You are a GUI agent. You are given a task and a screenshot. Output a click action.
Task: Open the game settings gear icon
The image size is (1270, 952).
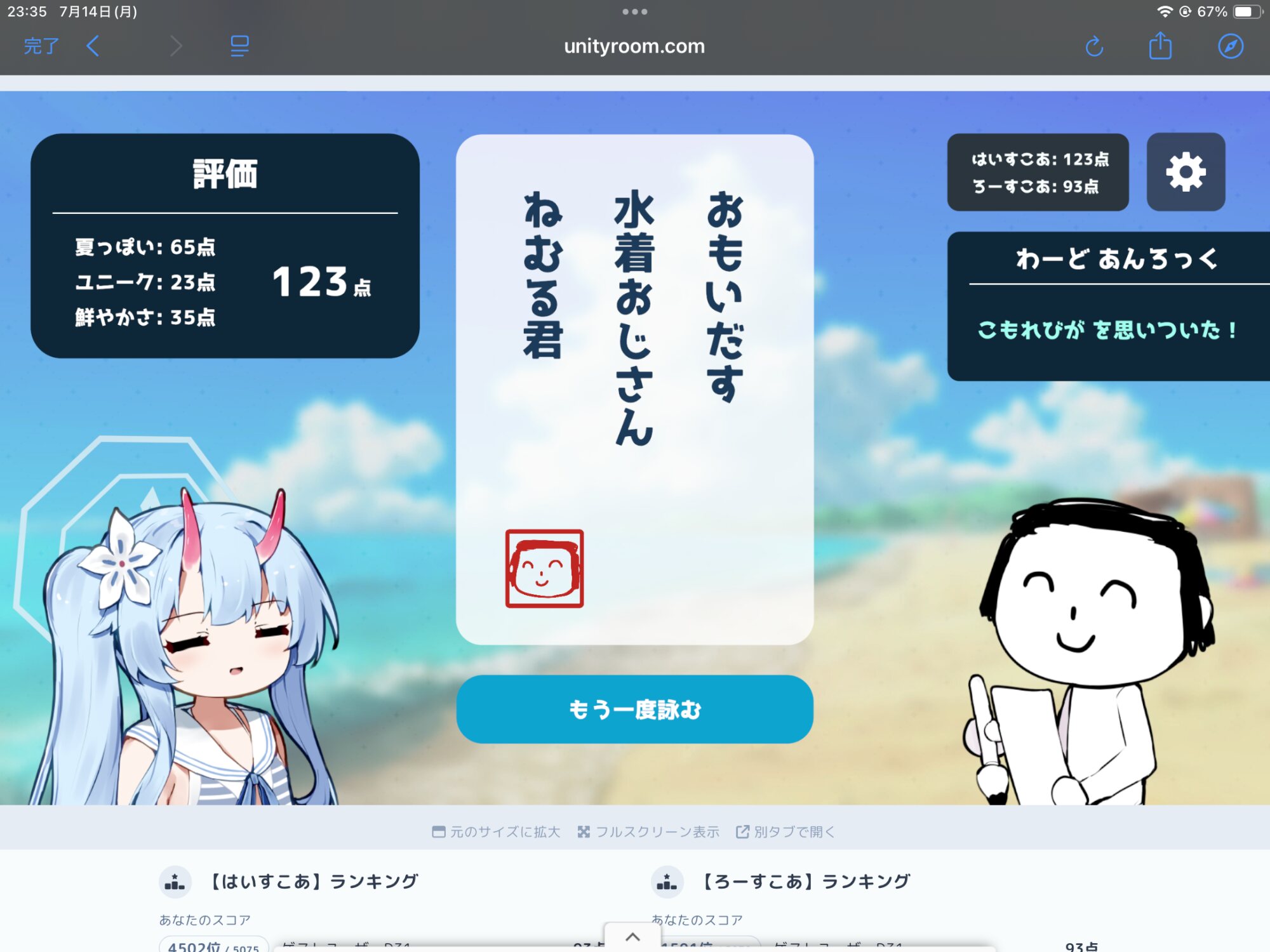pos(1185,172)
